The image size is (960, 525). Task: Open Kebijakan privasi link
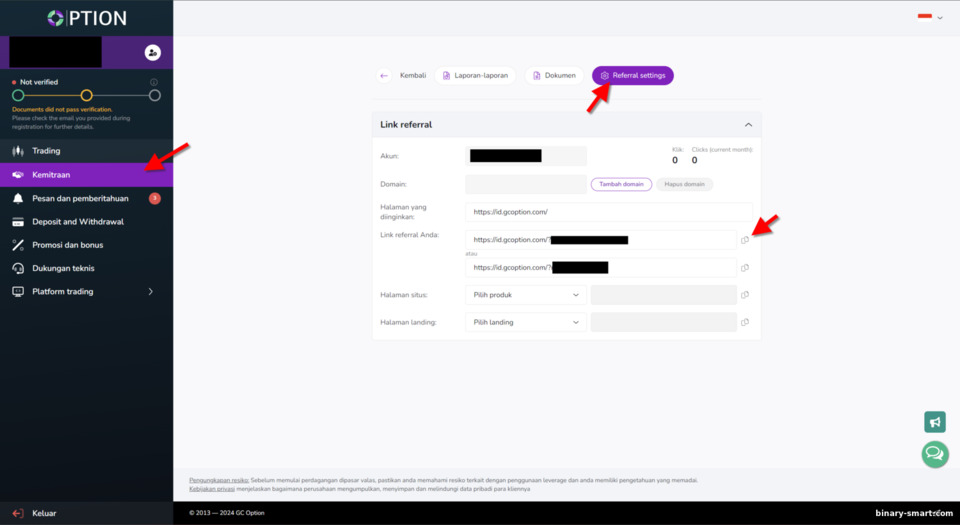coord(212,489)
